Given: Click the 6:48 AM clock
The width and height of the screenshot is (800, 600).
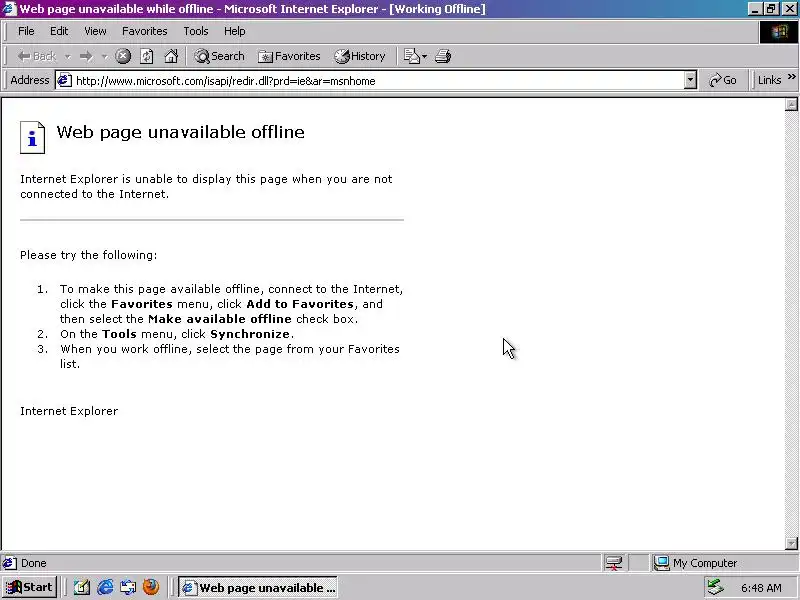Looking at the screenshot, I should pos(761,588).
